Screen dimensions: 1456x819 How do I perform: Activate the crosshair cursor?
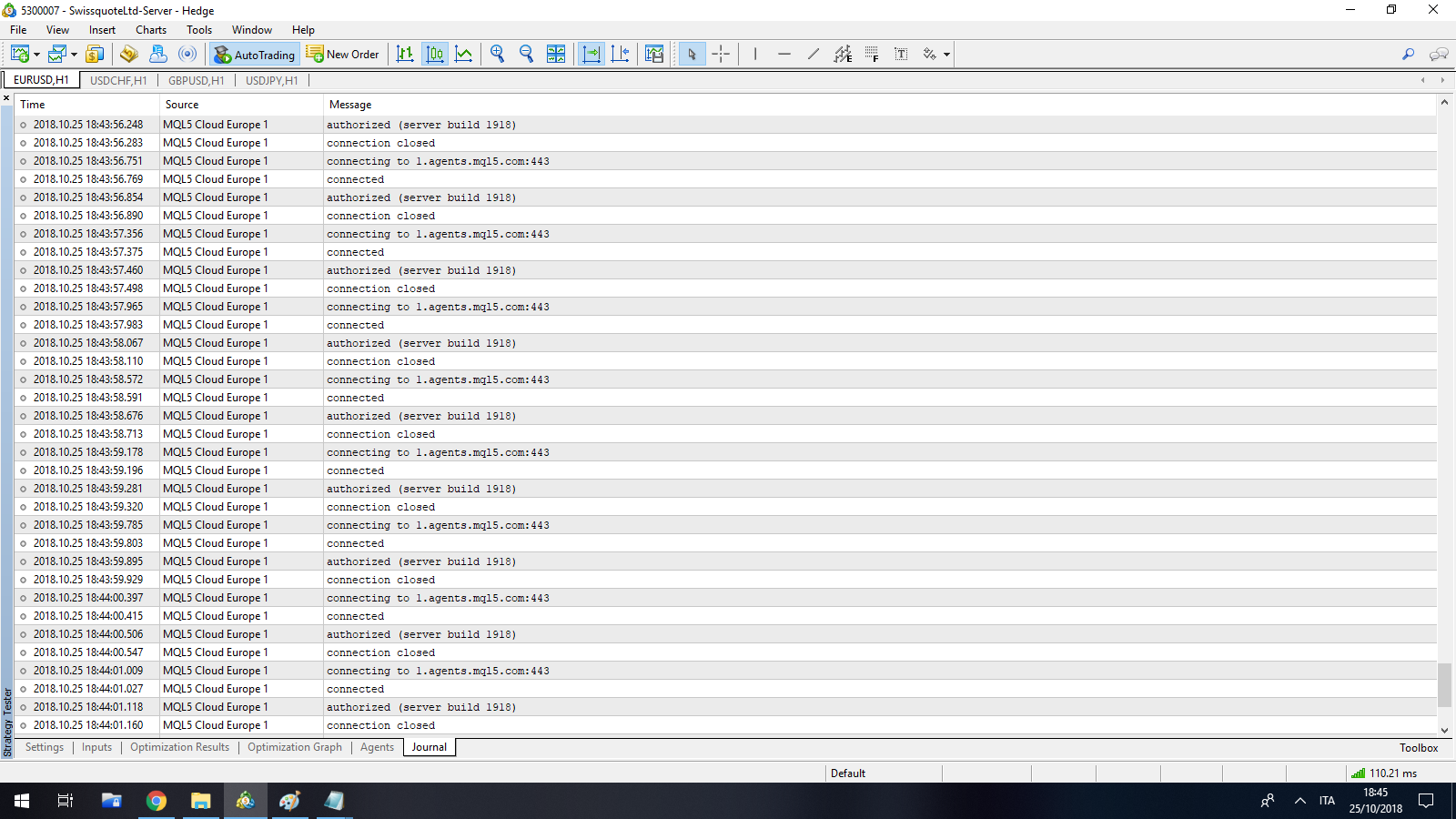tap(721, 55)
